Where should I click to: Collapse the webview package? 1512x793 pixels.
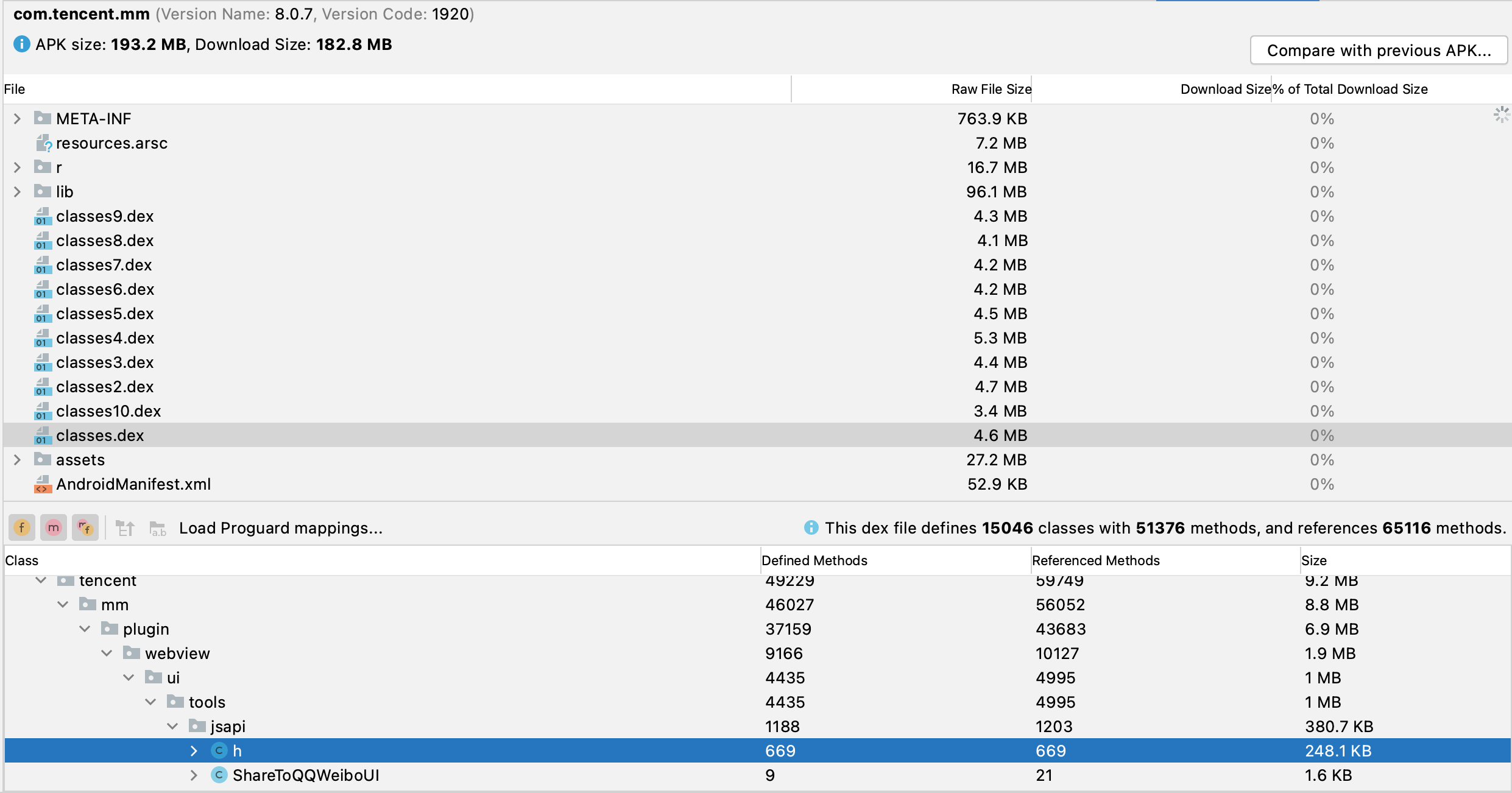coord(107,654)
